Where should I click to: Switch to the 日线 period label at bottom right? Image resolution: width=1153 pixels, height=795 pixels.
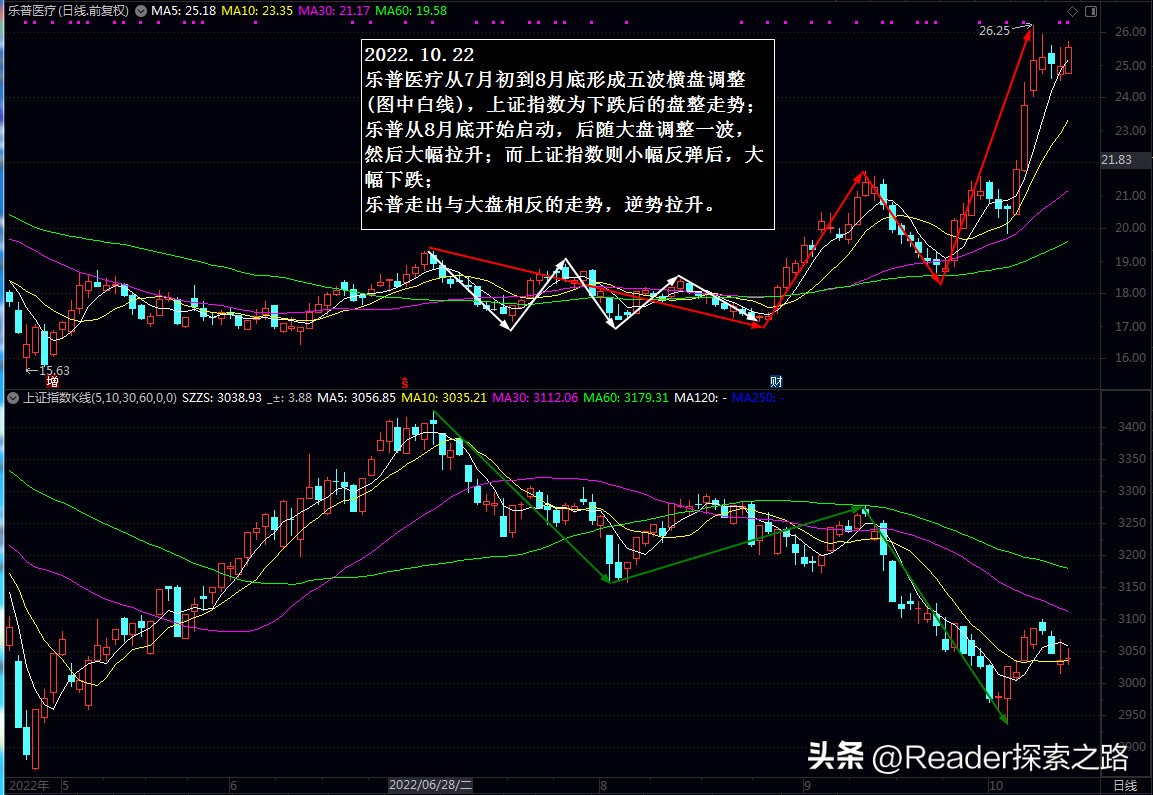coord(1127,785)
